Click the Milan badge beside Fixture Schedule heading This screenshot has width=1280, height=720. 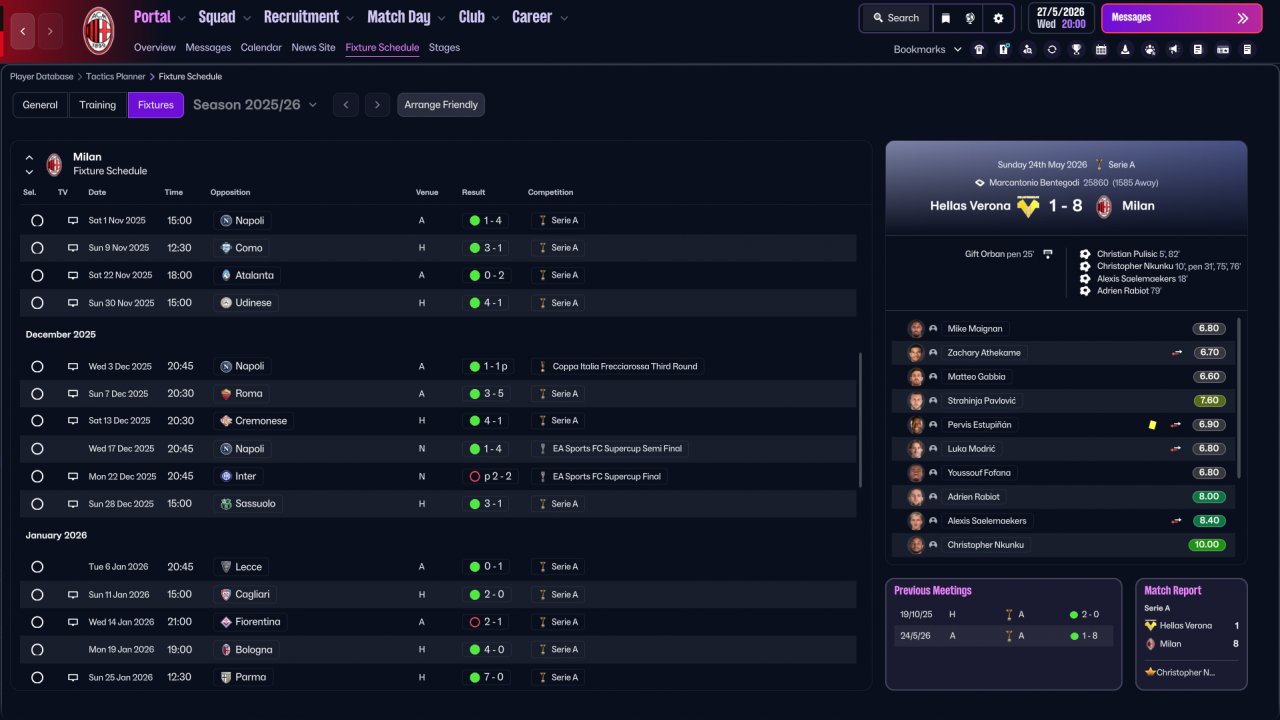tap(54, 164)
